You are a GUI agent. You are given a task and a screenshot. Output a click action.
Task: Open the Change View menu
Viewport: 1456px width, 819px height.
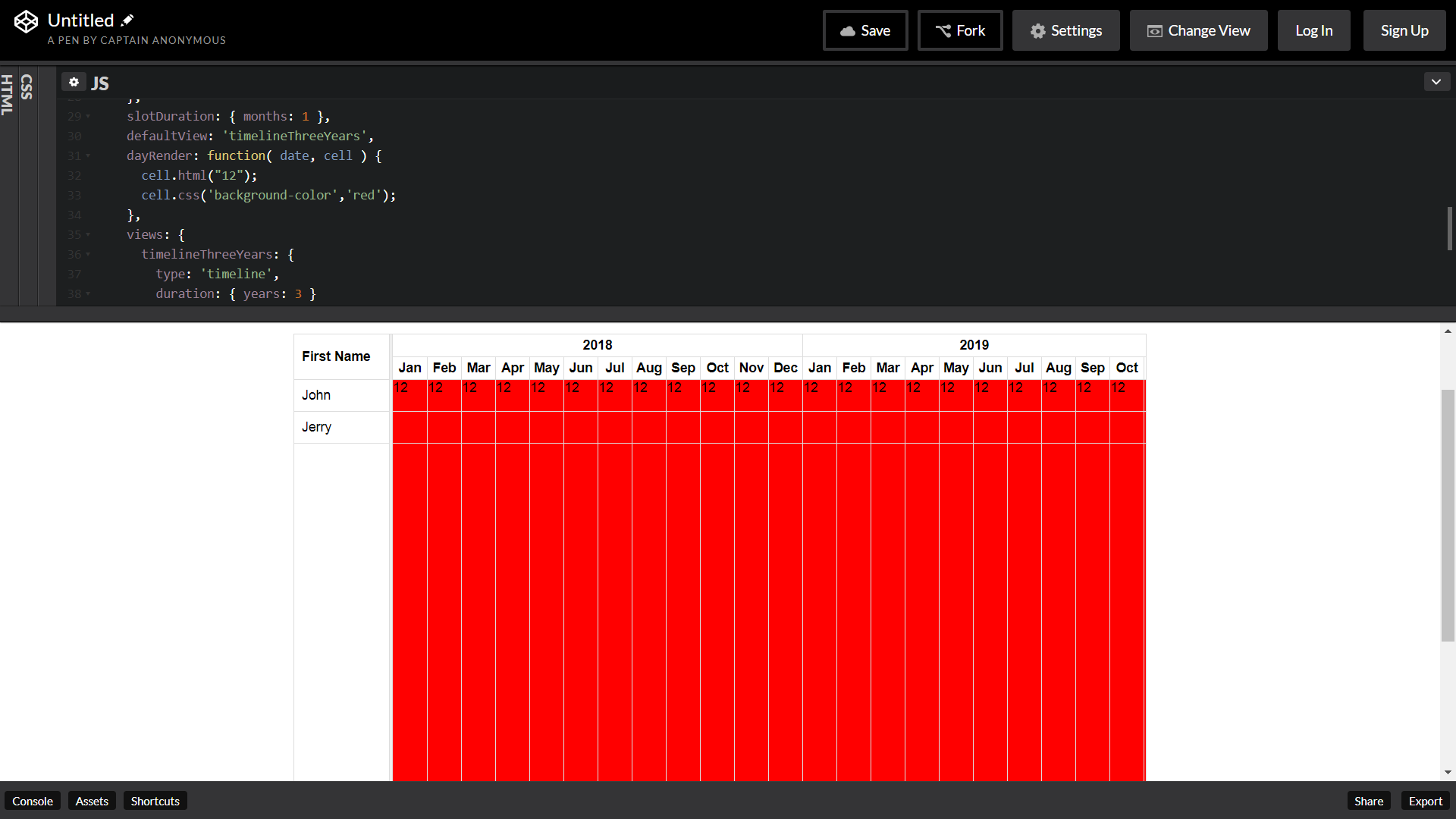pos(1198,30)
